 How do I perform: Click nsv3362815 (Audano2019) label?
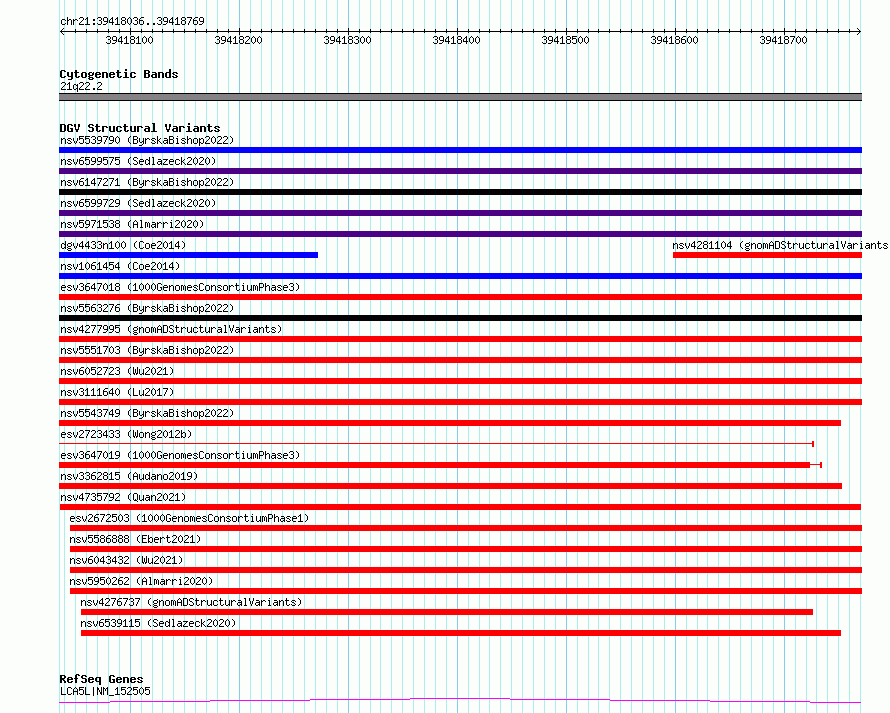129,476
